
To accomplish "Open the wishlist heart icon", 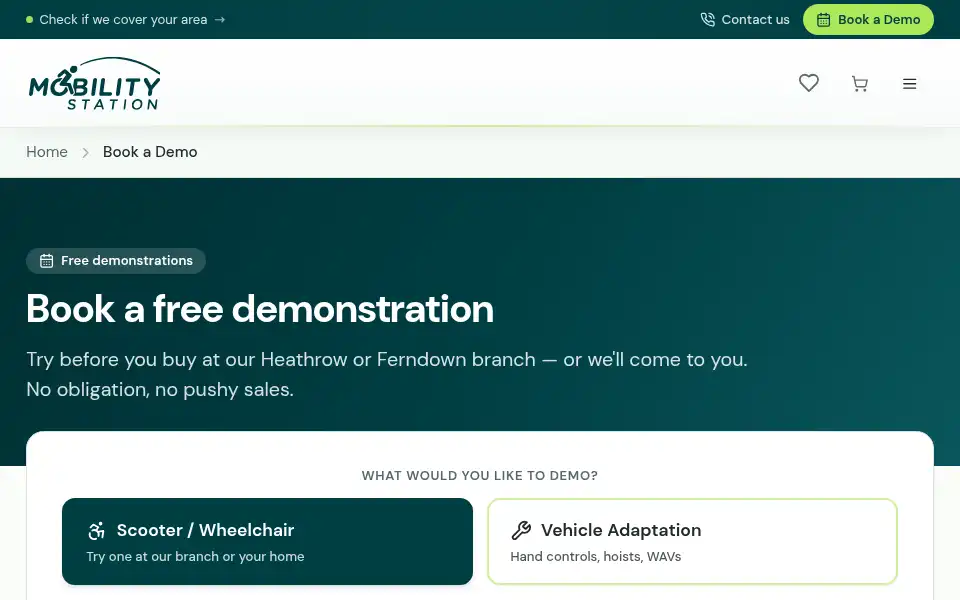I will 809,83.
